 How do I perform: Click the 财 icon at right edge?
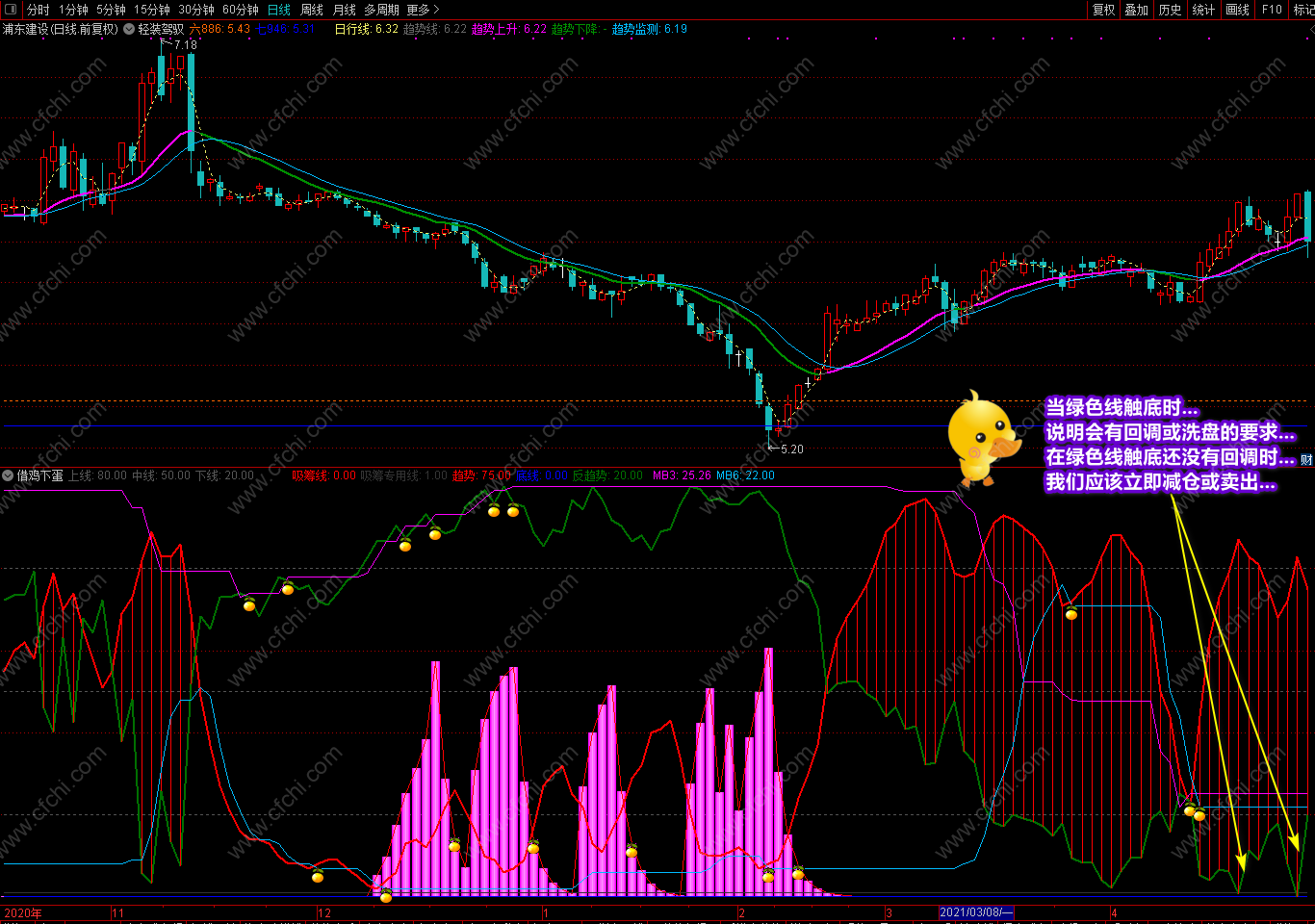(x=1307, y=460)
